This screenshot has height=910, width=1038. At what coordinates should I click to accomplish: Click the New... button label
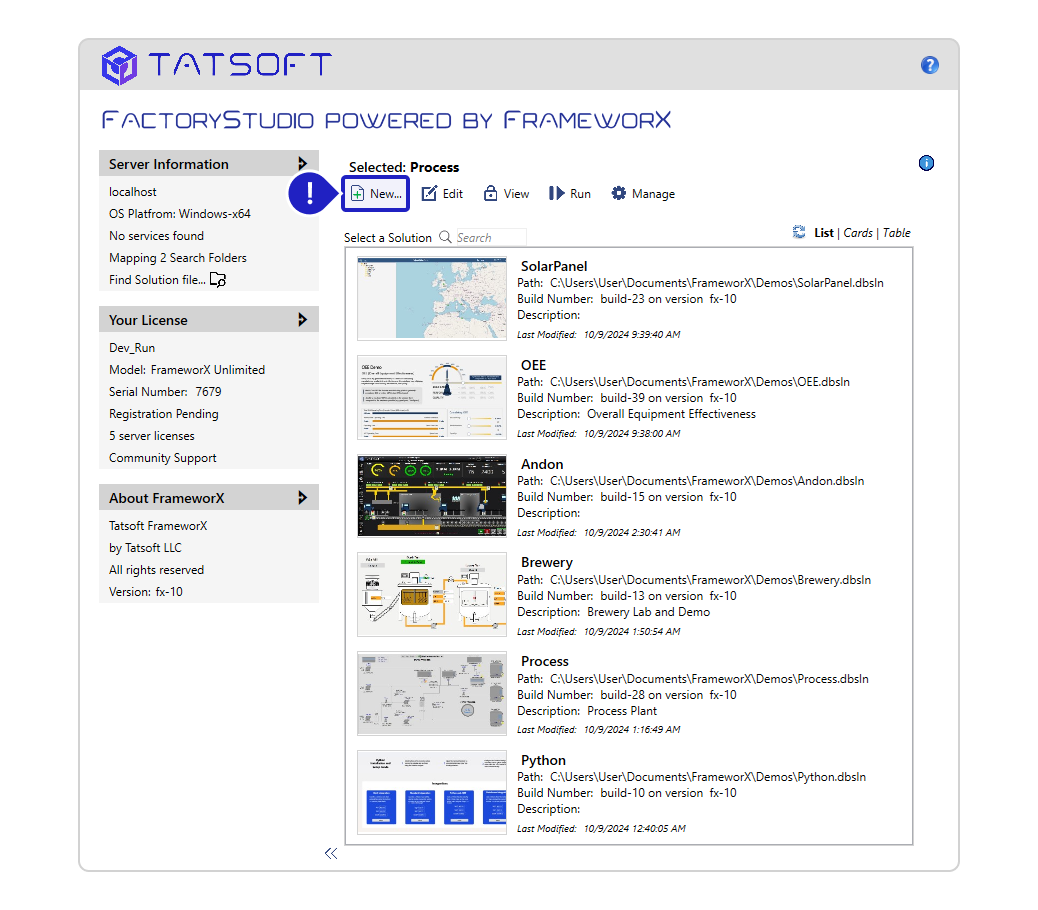[x=386, y=194]
